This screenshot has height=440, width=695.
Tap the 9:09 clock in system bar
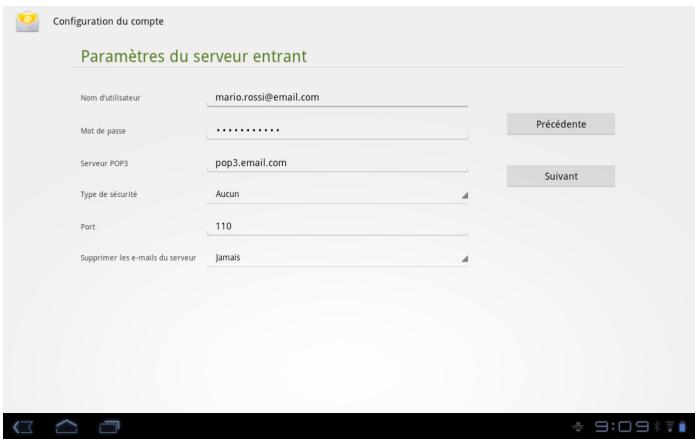(622, 427)
